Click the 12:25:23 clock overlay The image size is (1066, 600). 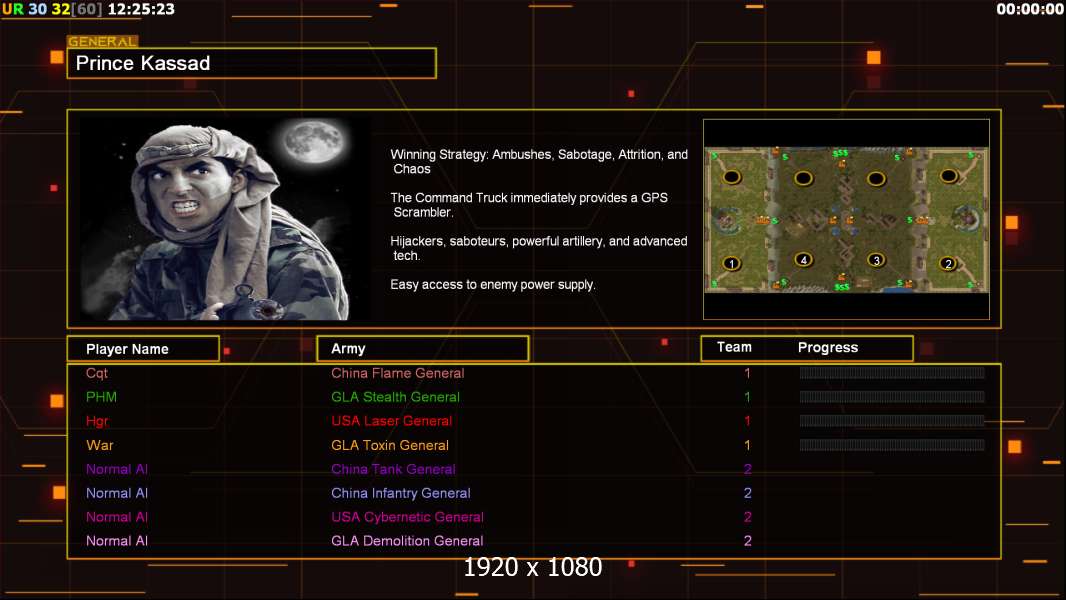(x=141, y=10)
